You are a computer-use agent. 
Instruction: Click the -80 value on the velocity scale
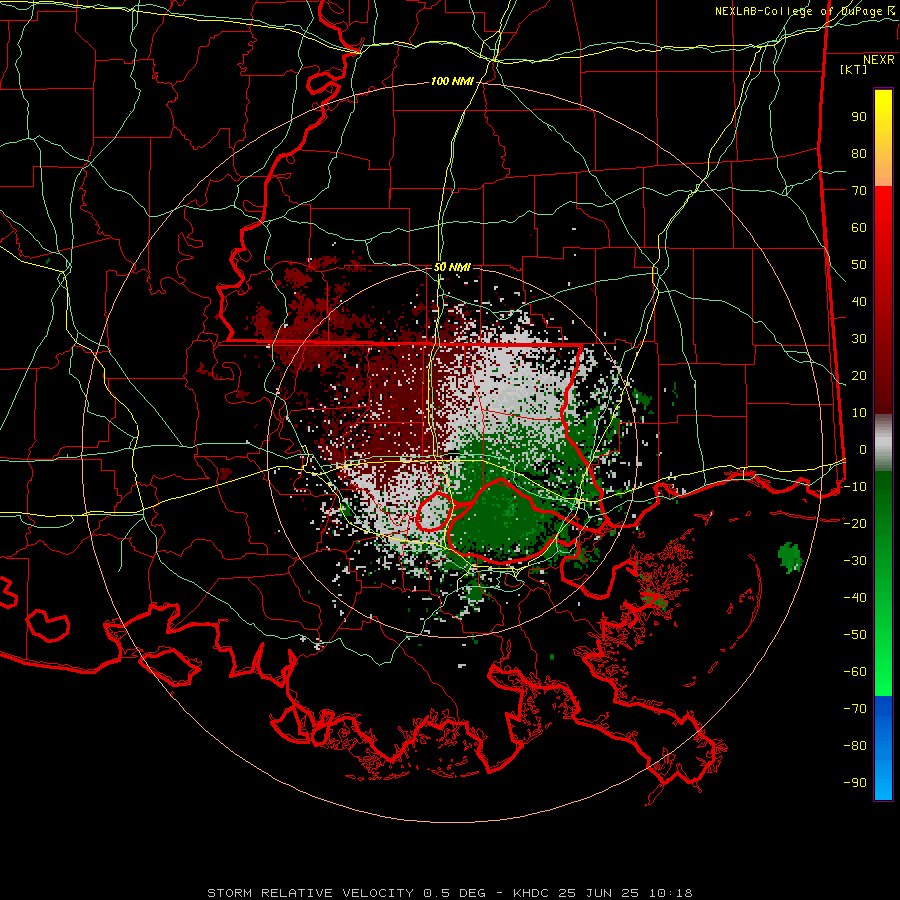tap(855, 746)
